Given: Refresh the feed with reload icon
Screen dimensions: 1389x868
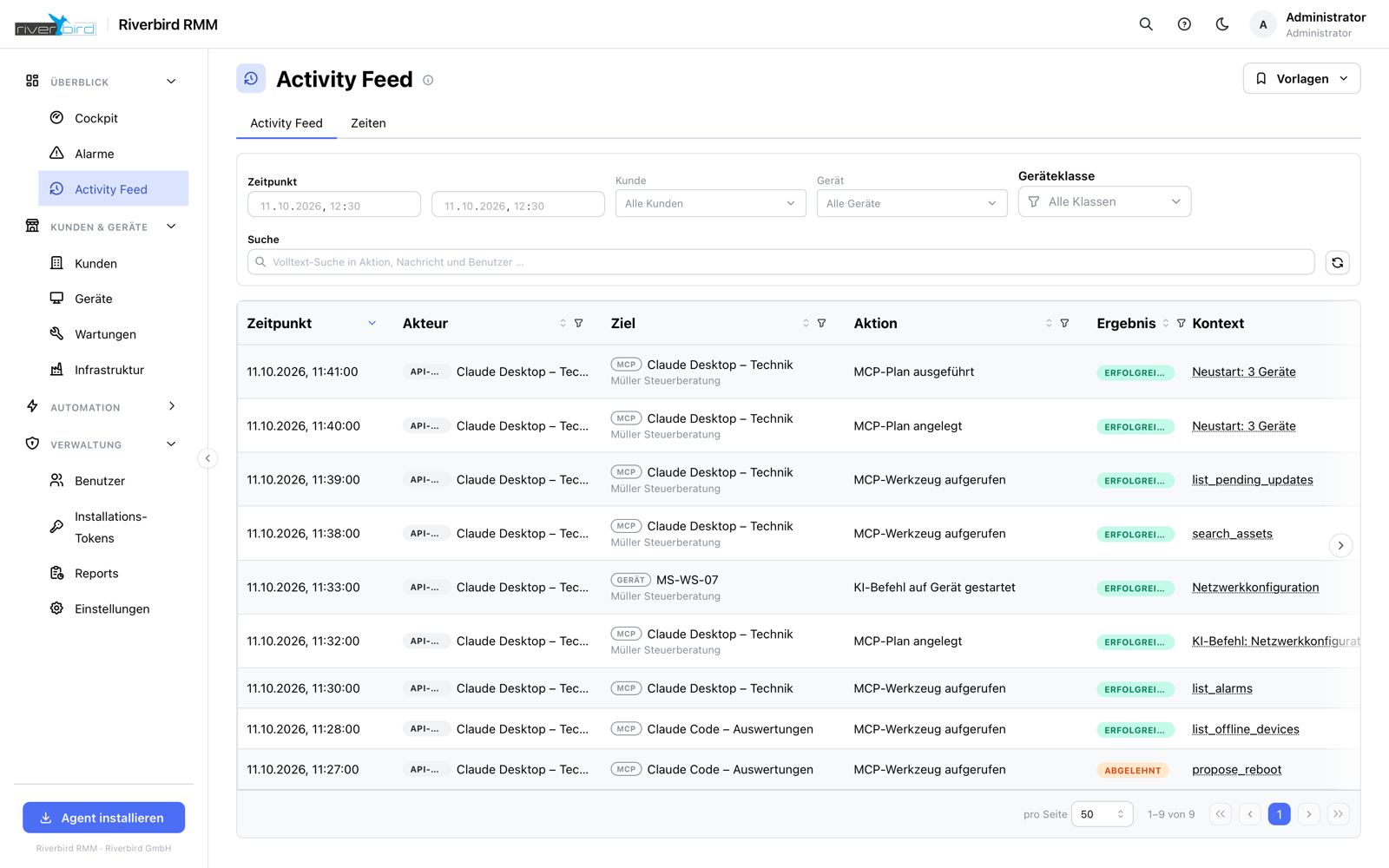Looking at the screenshot, I should (1338, 262).
